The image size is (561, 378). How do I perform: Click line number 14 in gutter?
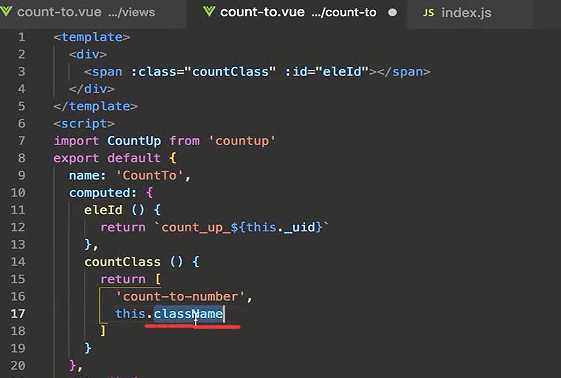[x=18, y=262]
